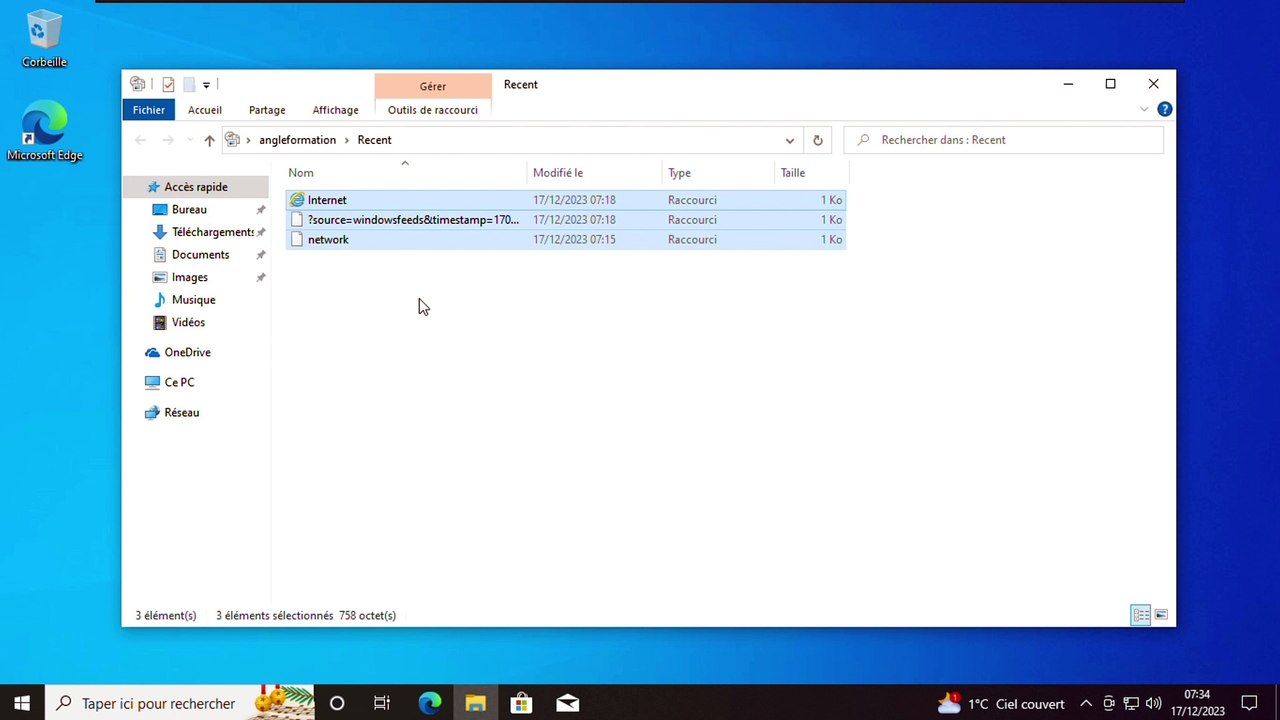The height and width of the screenshot is (720, 1280).
Task: Open Accès rapide in the navigation pane
Action: pyautogui.click(x=196, y=187)
